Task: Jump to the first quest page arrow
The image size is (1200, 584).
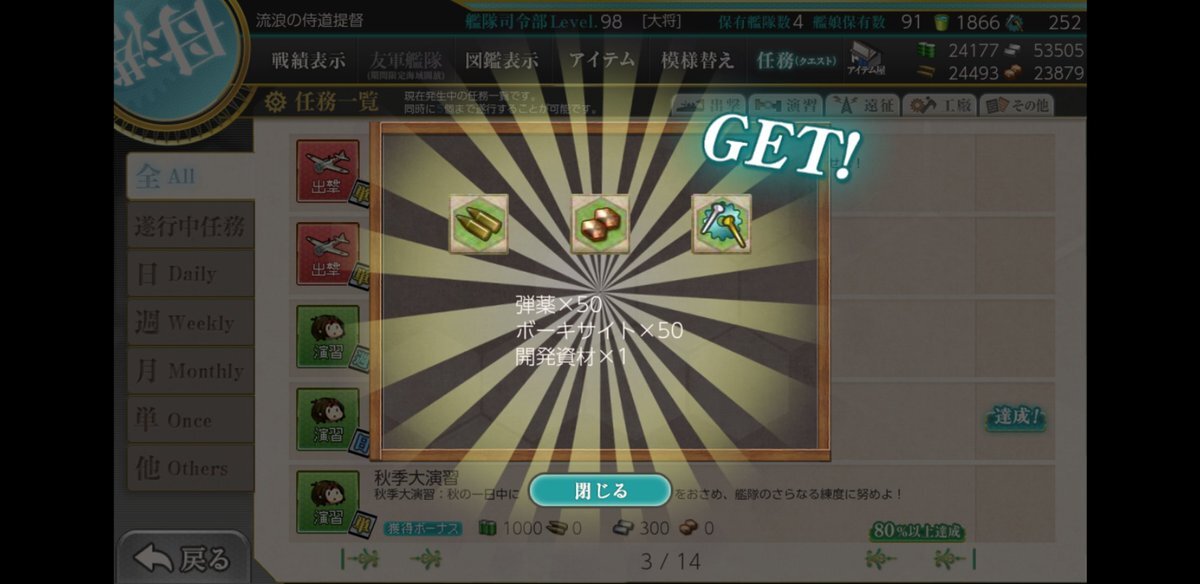Action: pyautogui.click(x=359, y=560)
